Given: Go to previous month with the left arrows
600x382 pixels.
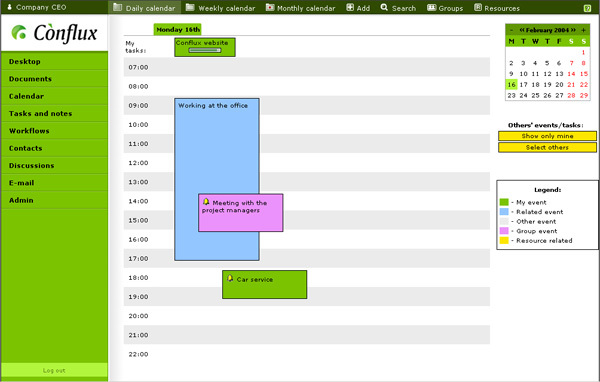Looking at the screenshot, I should pos(522,30).
